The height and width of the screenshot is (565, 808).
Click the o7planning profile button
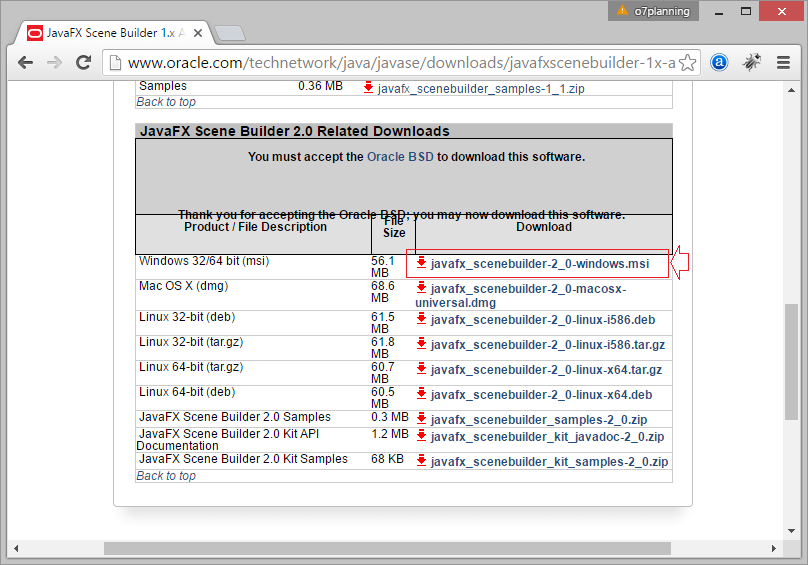pyautogui.click(x=653, y=11)
